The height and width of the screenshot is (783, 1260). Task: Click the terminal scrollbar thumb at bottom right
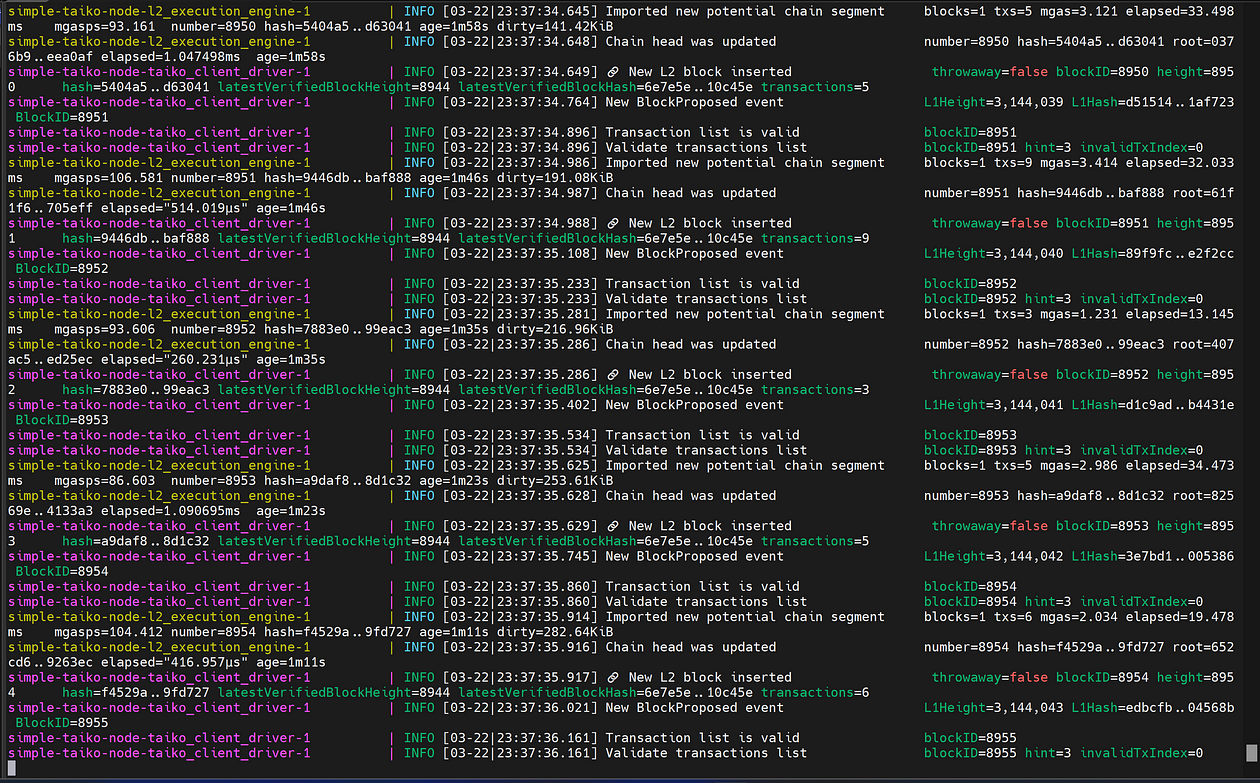coord(1251,753)
